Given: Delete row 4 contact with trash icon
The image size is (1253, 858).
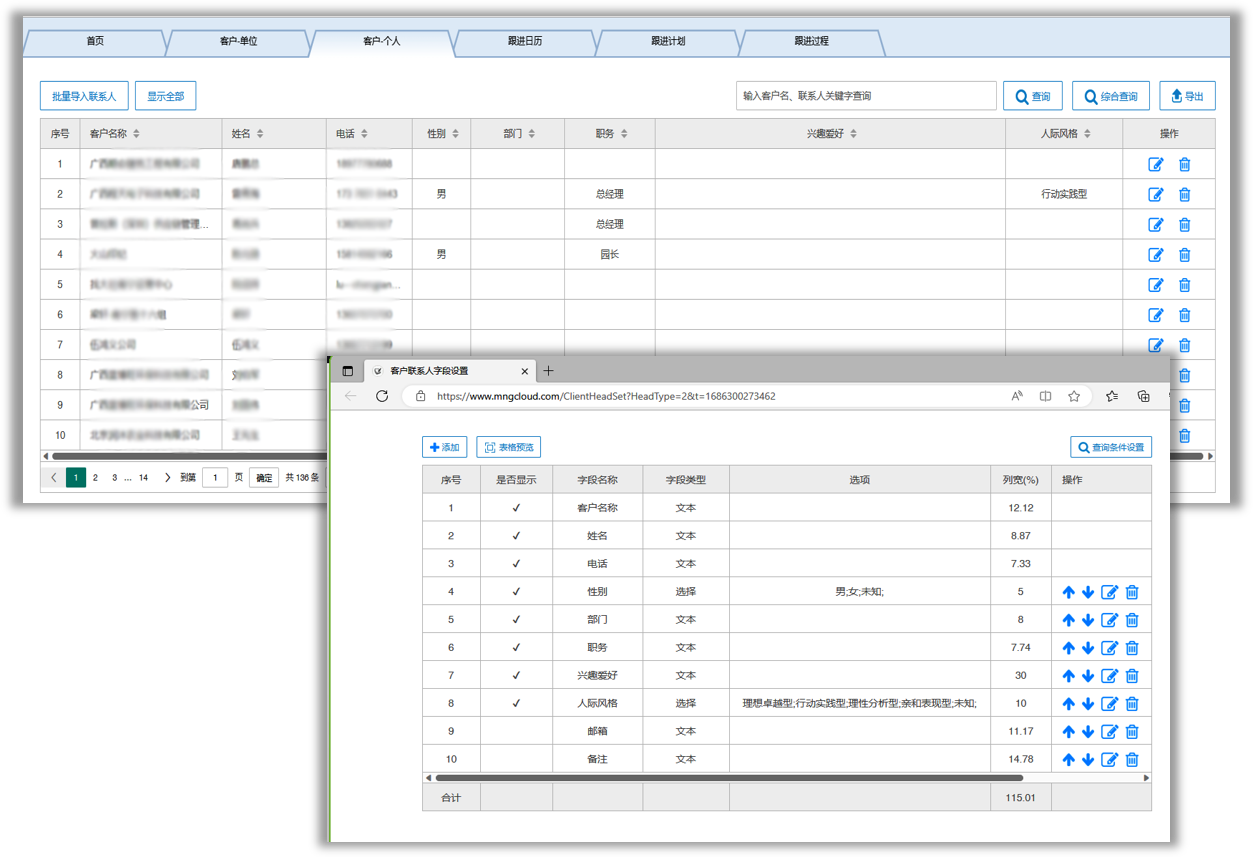Looking at the screenshot, I should [x=1184, y=254].
